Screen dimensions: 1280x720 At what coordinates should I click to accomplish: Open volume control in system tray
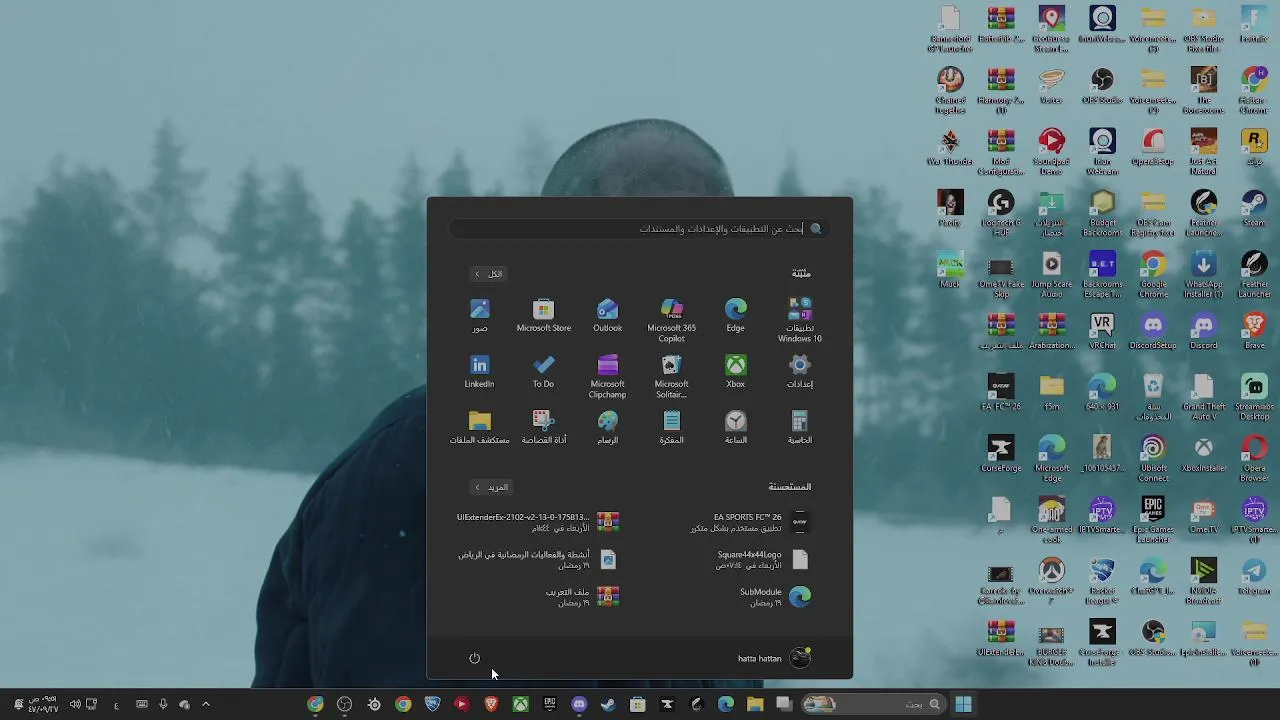[x=75, y=705]
